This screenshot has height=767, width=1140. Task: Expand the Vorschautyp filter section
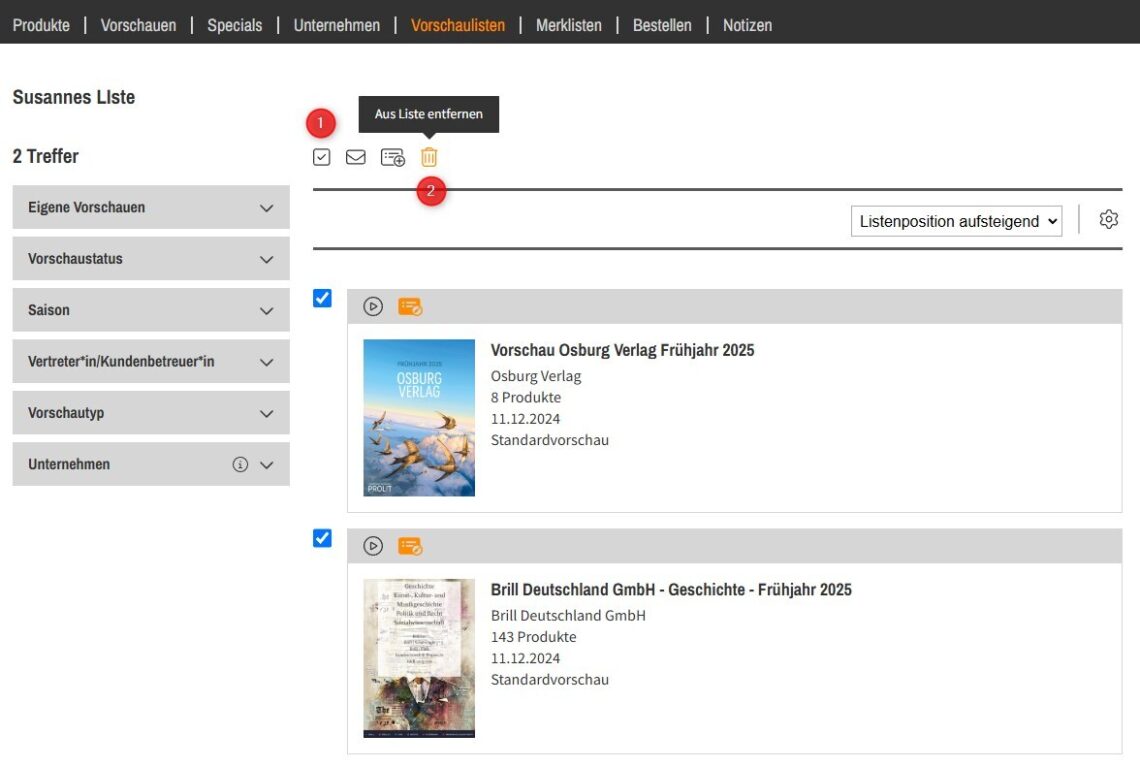coord(150,413)
